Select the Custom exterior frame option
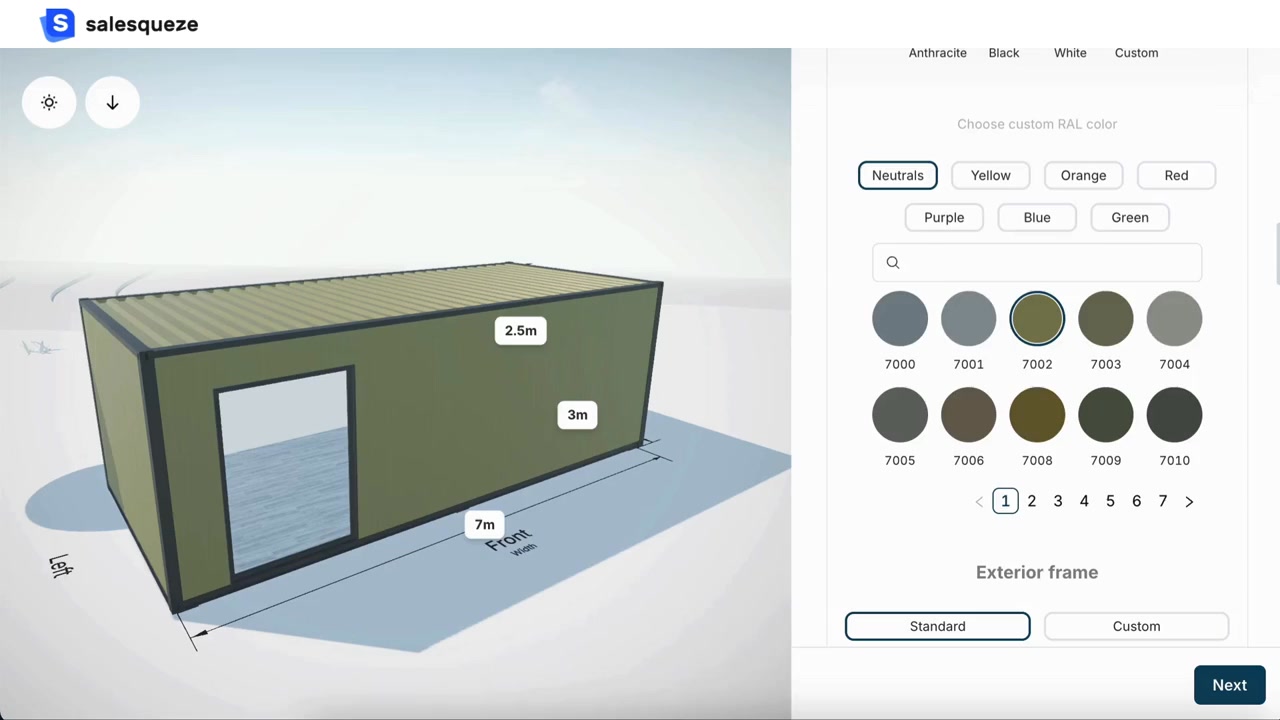This screenshot has height=720, width=1280. coord(1136,626)
